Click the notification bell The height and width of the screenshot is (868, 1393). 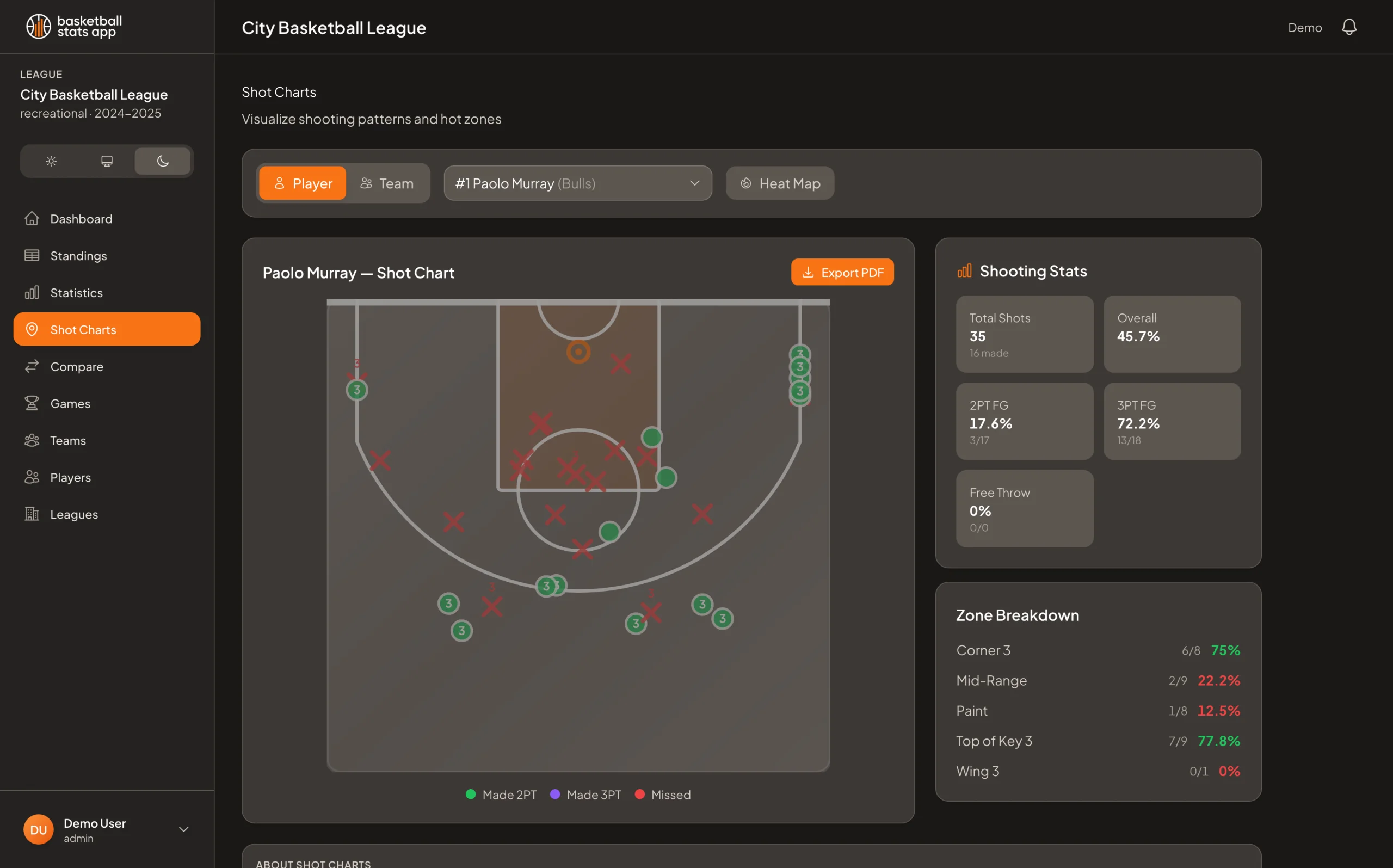1350,27
